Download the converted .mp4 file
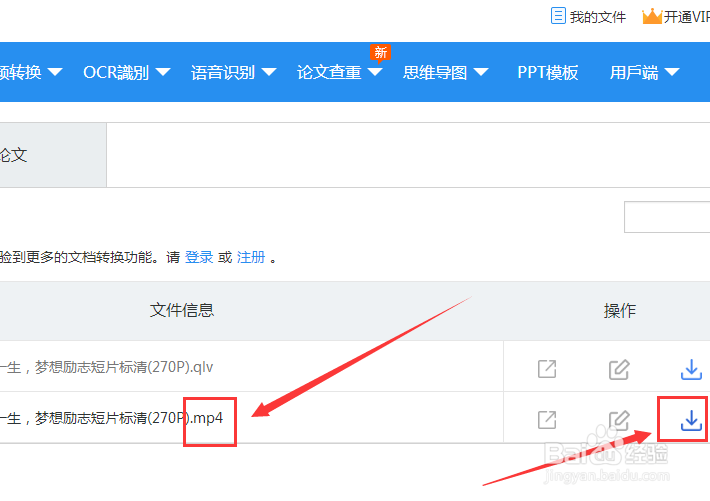 coord(691,420)
